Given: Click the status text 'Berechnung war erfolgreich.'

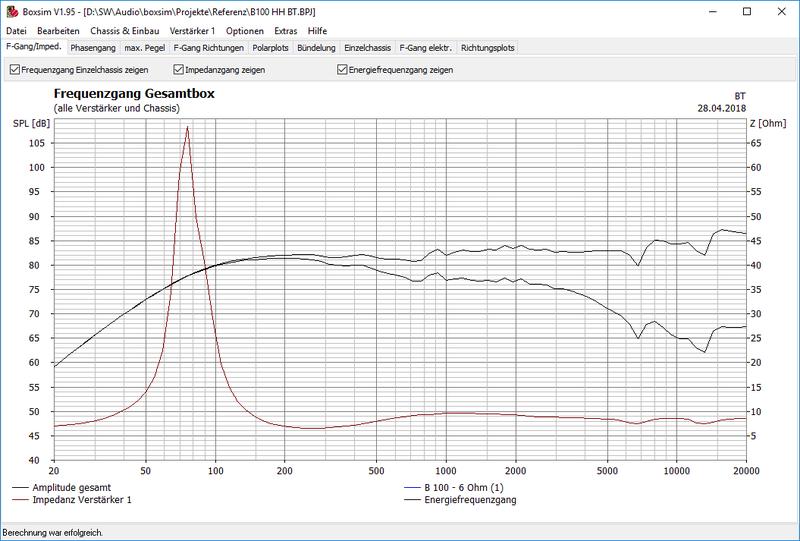Looking at the screenshot, I should 53,533.
